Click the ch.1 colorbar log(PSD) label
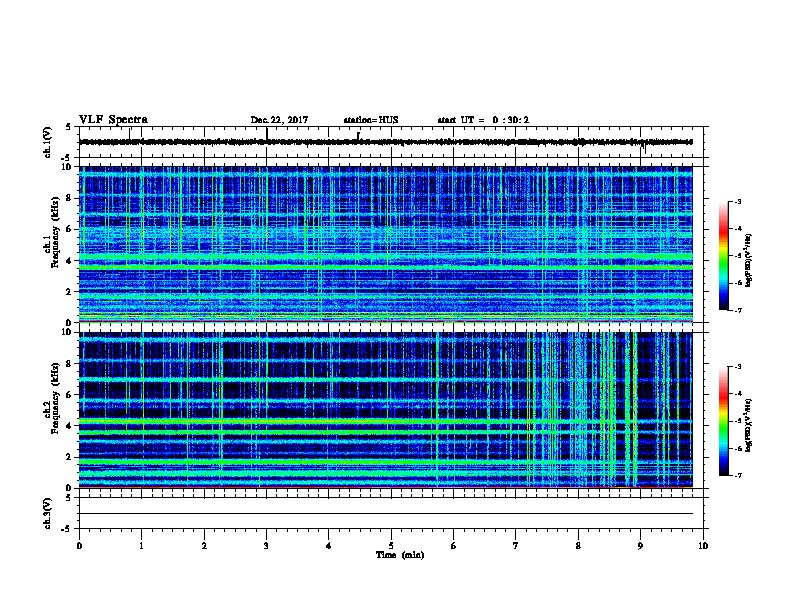Screen dimensions: 792x612 (x=749, y=261)
